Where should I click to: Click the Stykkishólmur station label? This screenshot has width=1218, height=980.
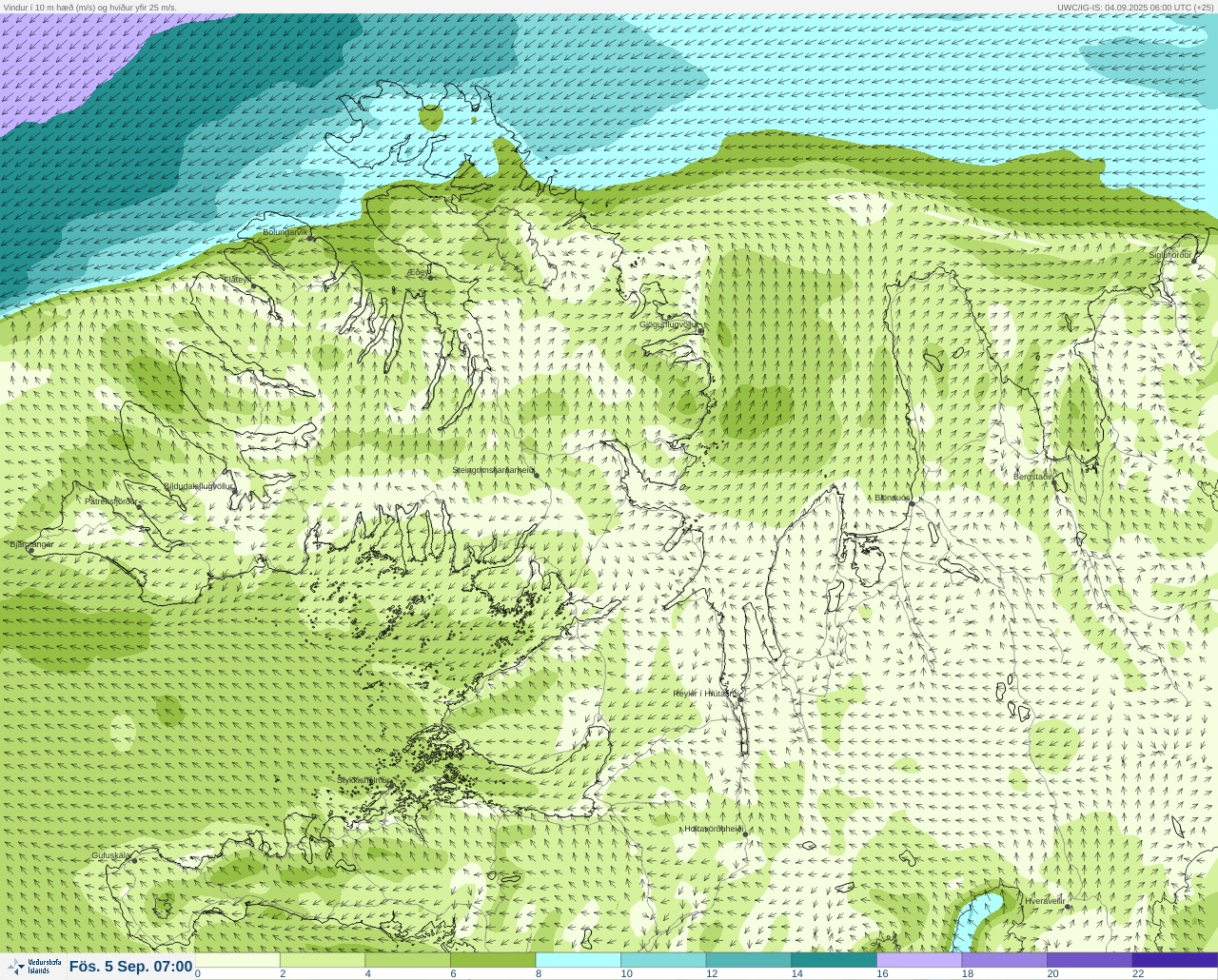[363, 780]
